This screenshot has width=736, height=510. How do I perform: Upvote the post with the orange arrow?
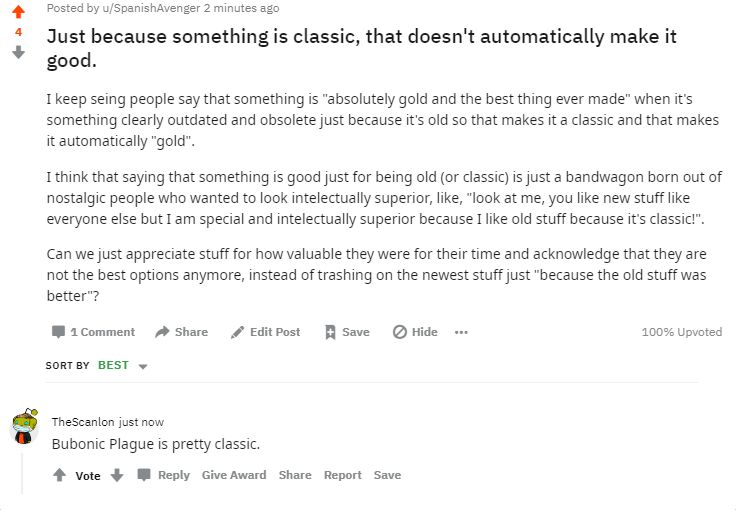18,12
